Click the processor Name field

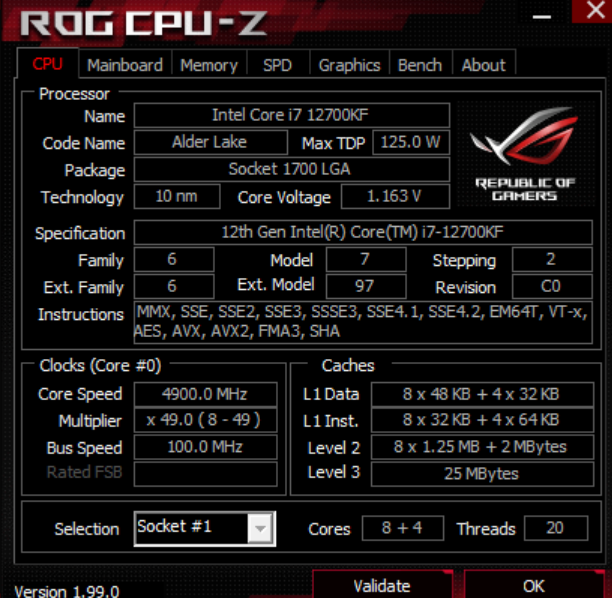[x=292, y=115]
